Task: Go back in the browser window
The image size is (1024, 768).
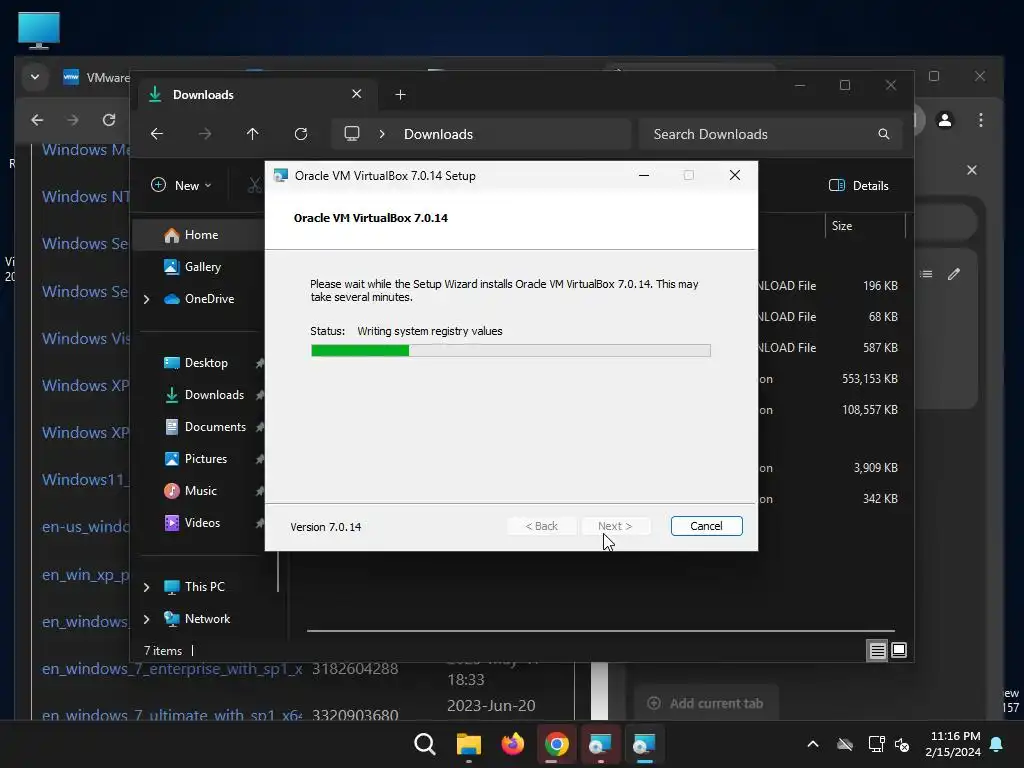Action: tap(37, 120)
